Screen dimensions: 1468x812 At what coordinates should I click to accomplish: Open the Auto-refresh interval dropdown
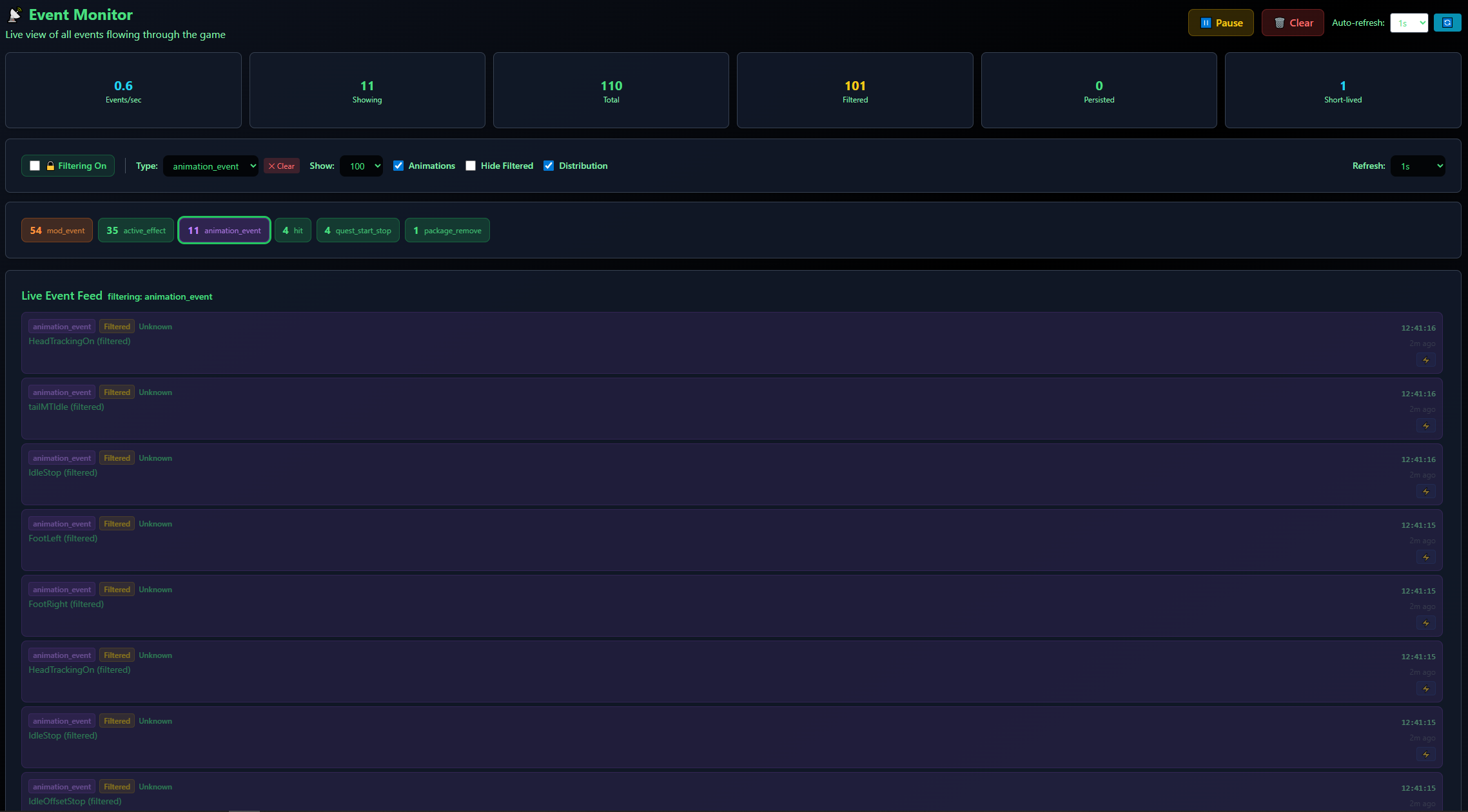(x=1409, y=23)
